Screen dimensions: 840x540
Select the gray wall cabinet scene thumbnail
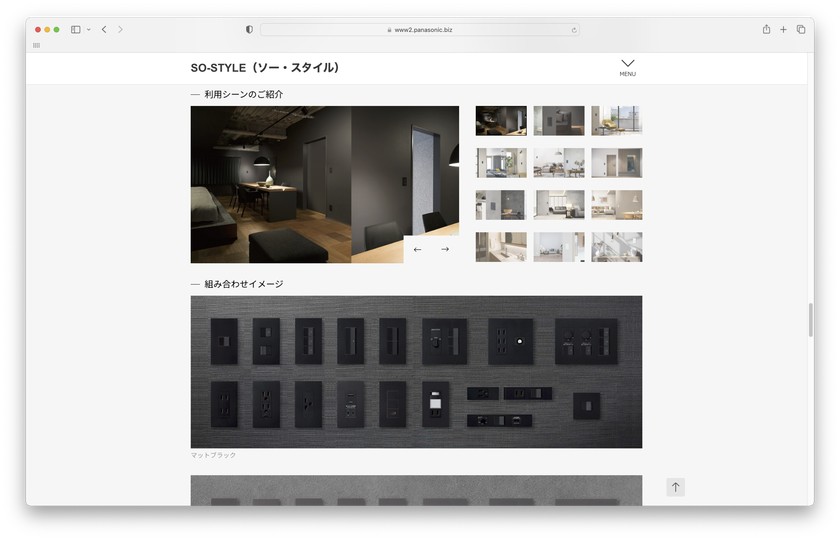coord(559,121)
